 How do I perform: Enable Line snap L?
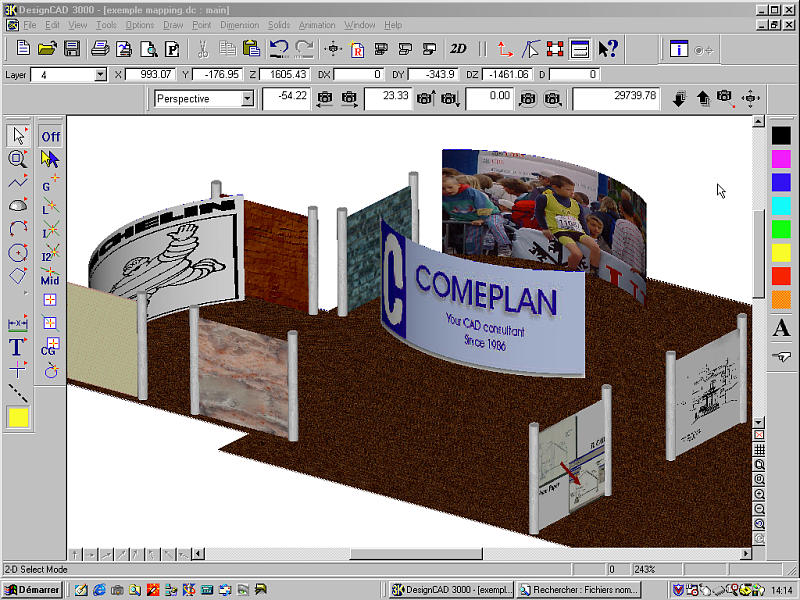point(50,206)
